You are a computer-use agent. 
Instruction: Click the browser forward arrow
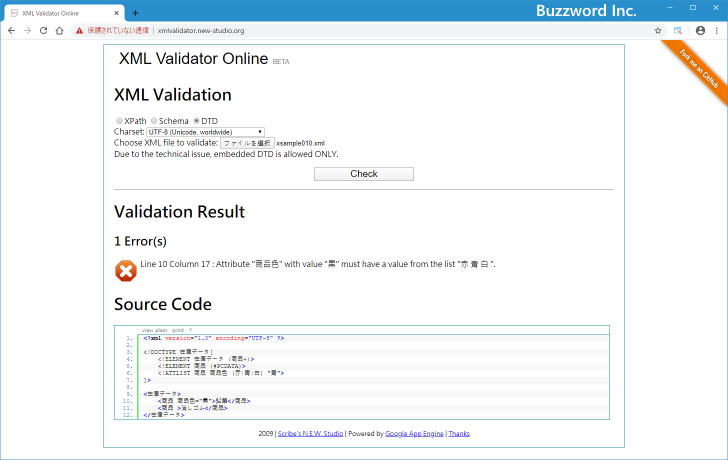[27, 31]
